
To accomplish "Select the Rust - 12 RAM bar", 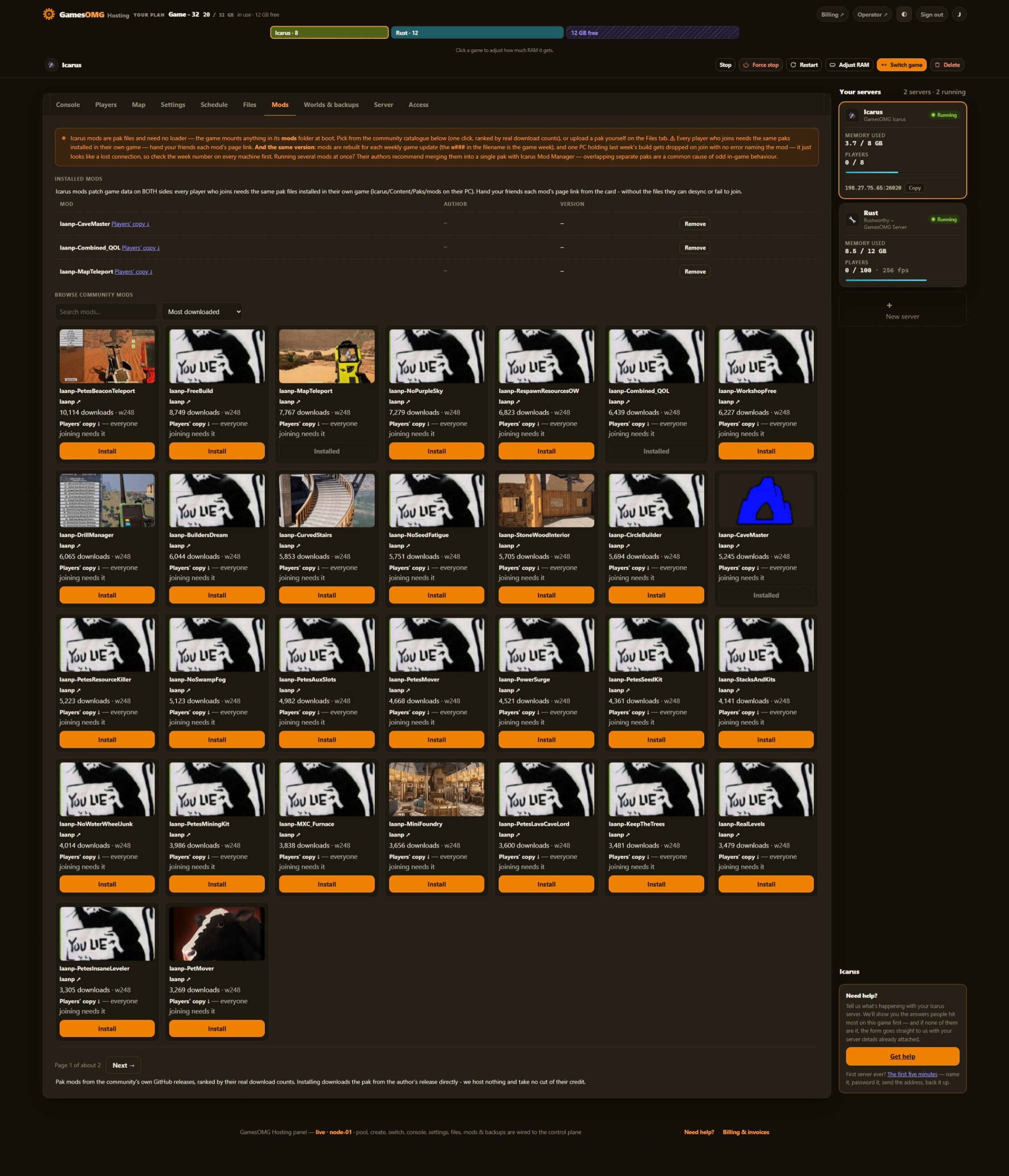I will [x=477, y=33].
